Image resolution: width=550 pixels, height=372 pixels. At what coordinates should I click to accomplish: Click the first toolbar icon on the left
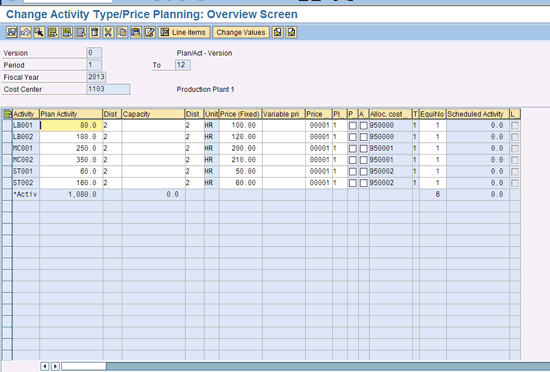(12, 32)
